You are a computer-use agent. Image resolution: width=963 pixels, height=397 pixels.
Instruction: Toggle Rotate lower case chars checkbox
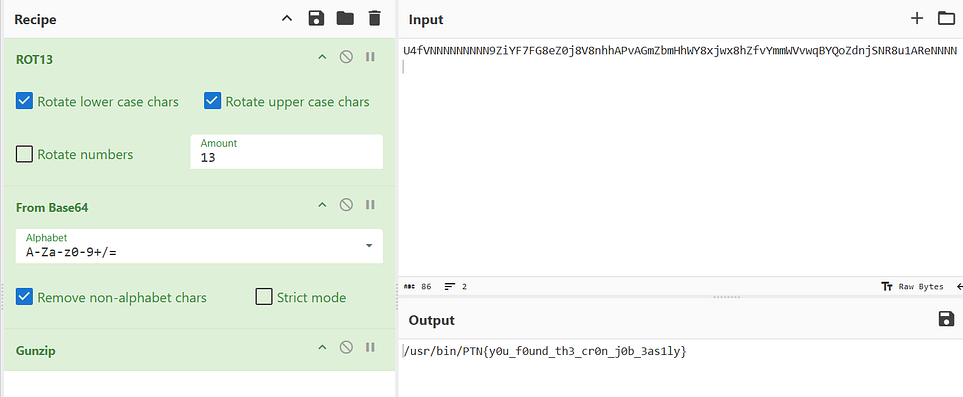[25, 101]
